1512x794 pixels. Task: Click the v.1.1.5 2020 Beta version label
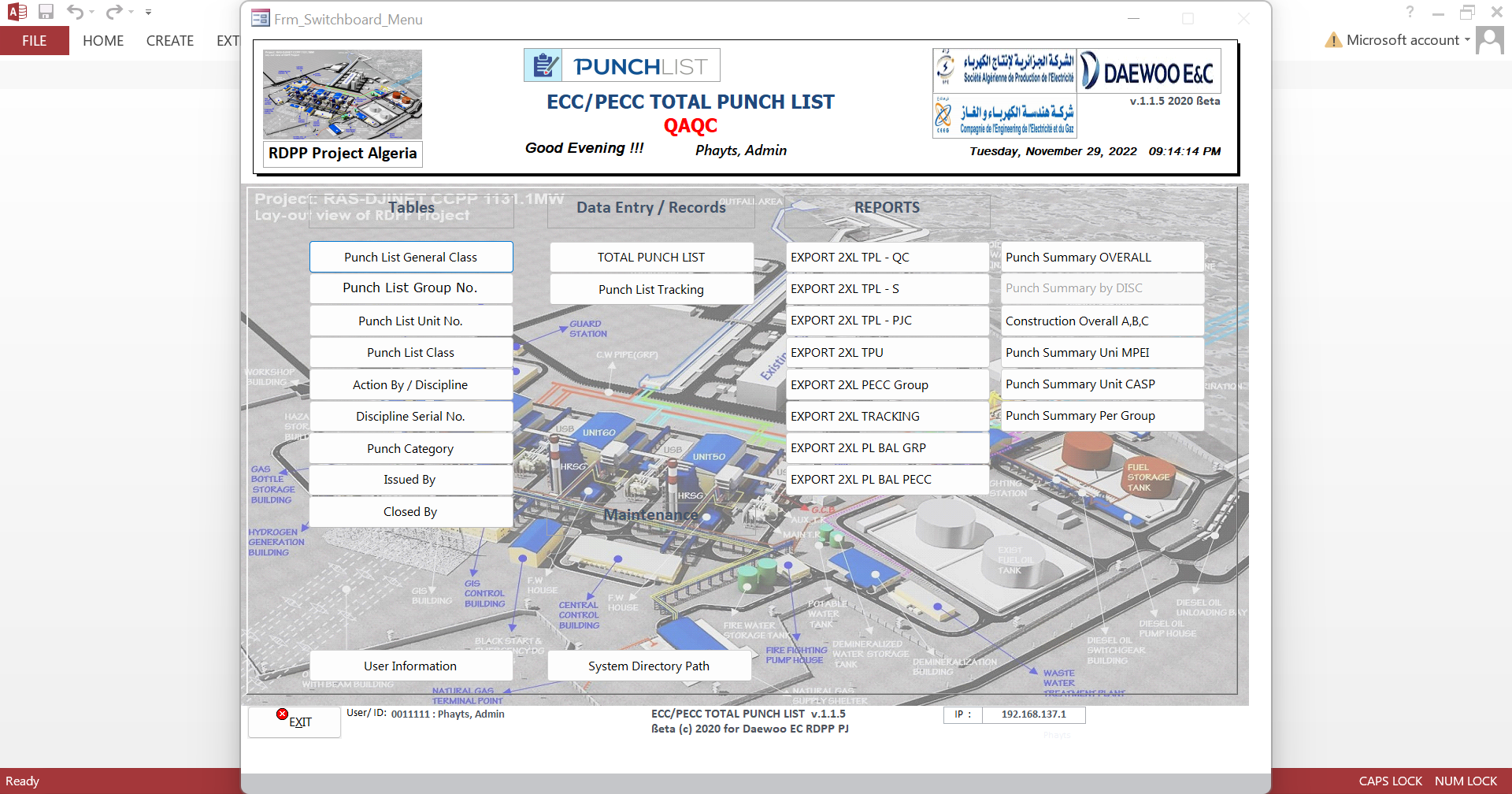tap(1175, 101)
